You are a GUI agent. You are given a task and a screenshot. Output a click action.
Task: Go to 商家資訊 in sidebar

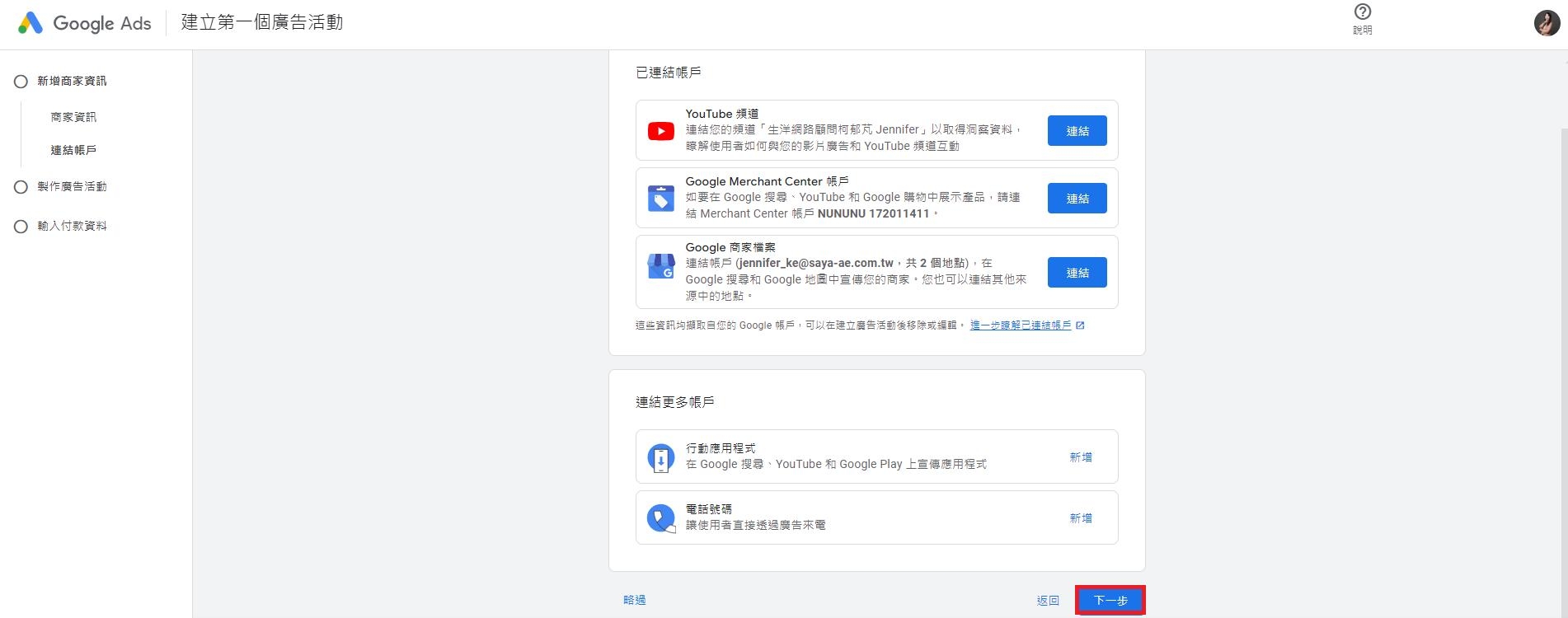pyautogui.click(x=73, y=117)
